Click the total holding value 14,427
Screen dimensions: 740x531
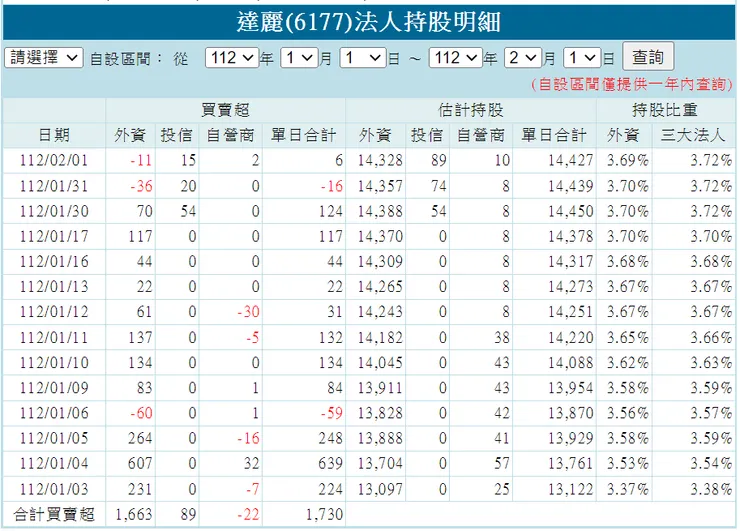[x=571, y=161]
